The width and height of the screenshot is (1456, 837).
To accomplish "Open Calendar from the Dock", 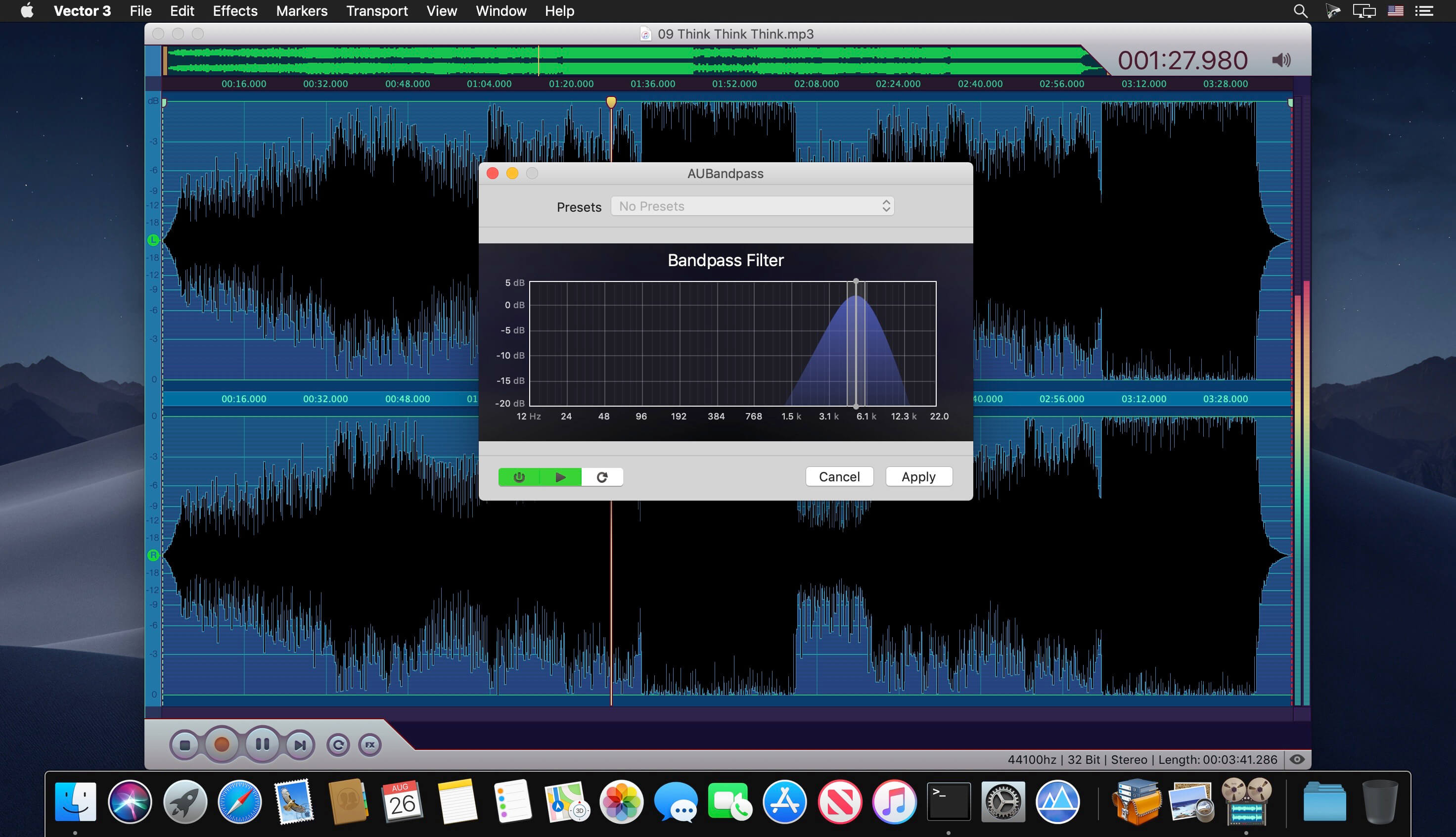I will [x=402, y=801].
